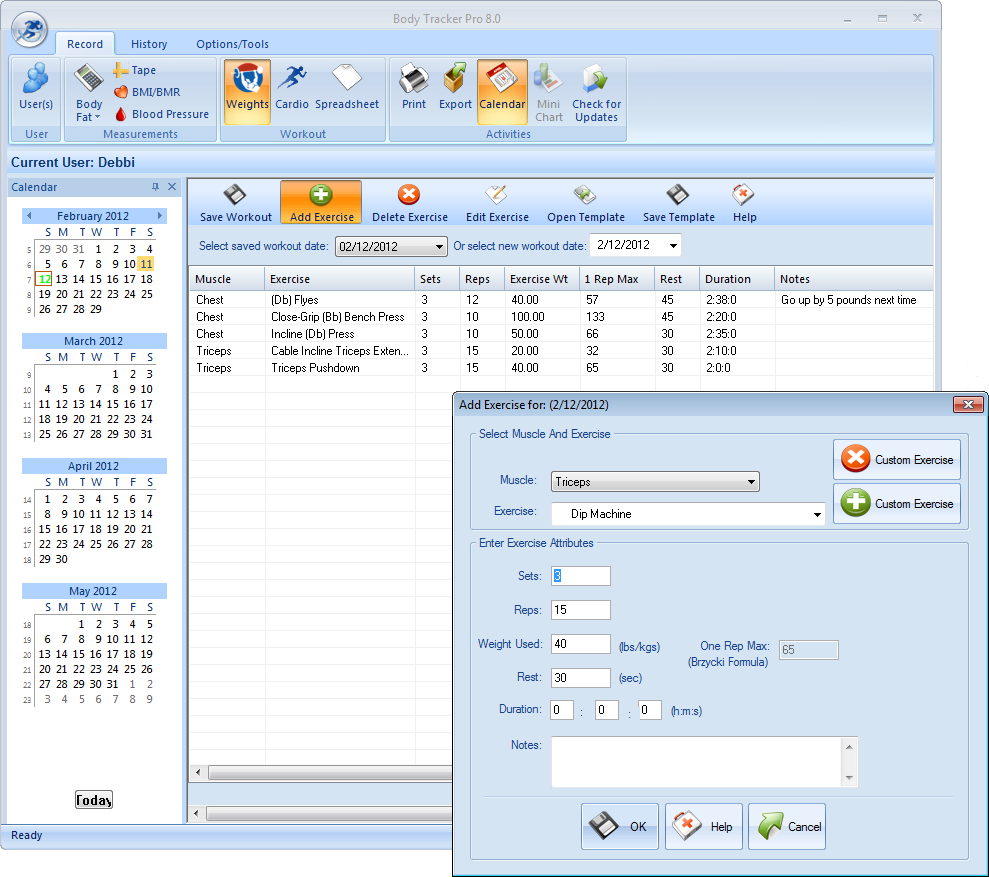Click the Add Exercise toolbar button
The width and height of the screenshot is (989, 877).
coord(321,203)
